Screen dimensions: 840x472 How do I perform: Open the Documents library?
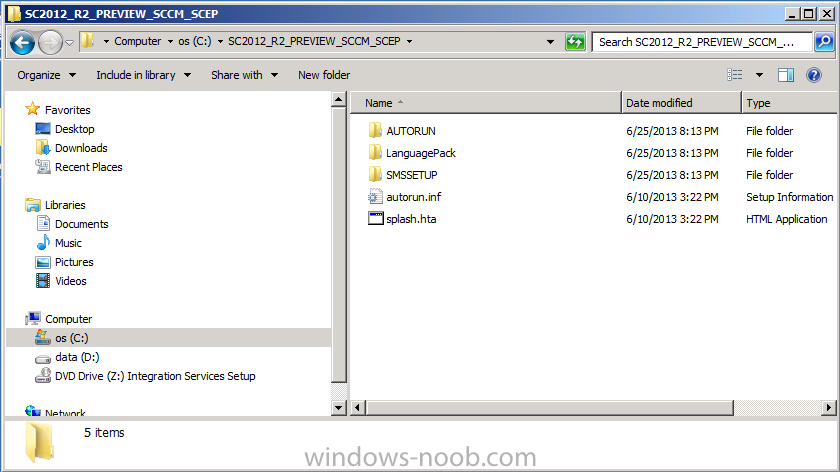[x=81, y=224]
